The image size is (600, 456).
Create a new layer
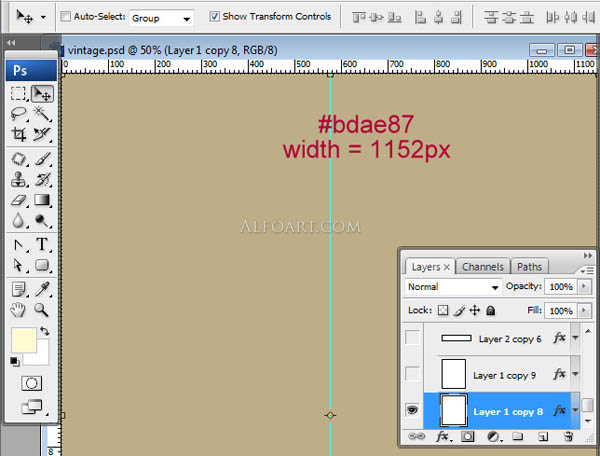click(x=543, y=436)
